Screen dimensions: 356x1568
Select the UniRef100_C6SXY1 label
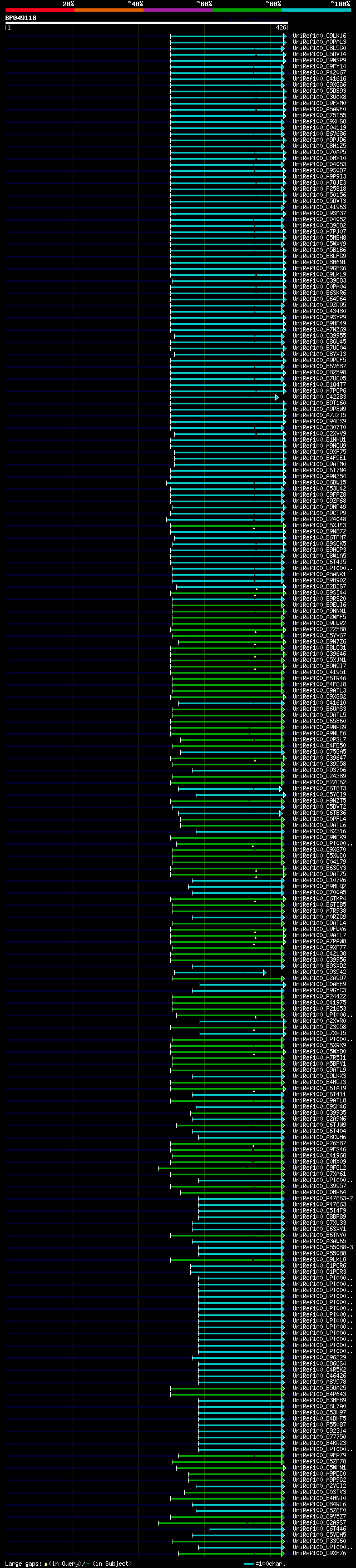point(319,1228)
